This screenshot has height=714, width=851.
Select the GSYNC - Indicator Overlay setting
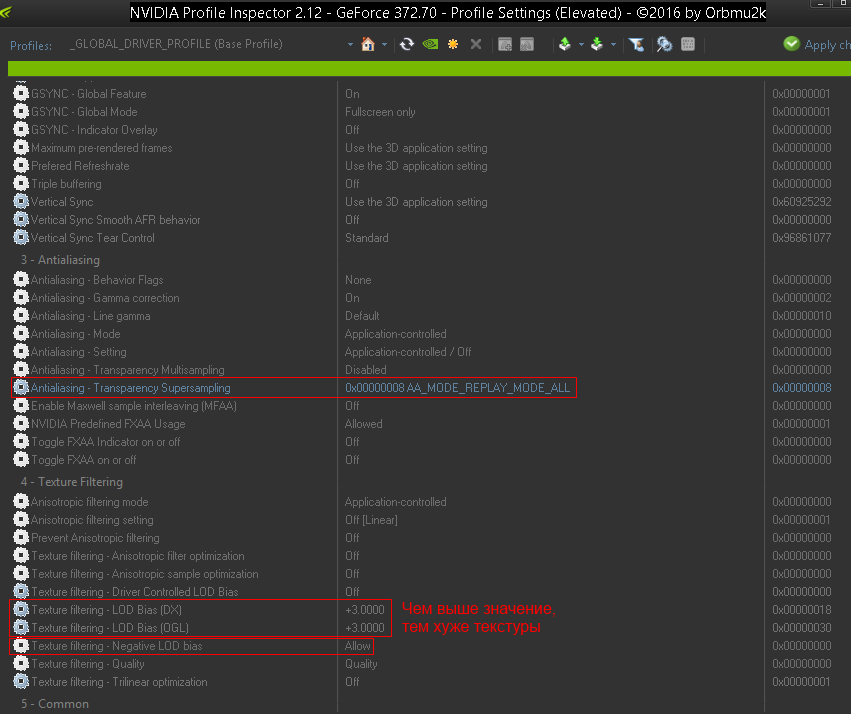pos(94,130)
